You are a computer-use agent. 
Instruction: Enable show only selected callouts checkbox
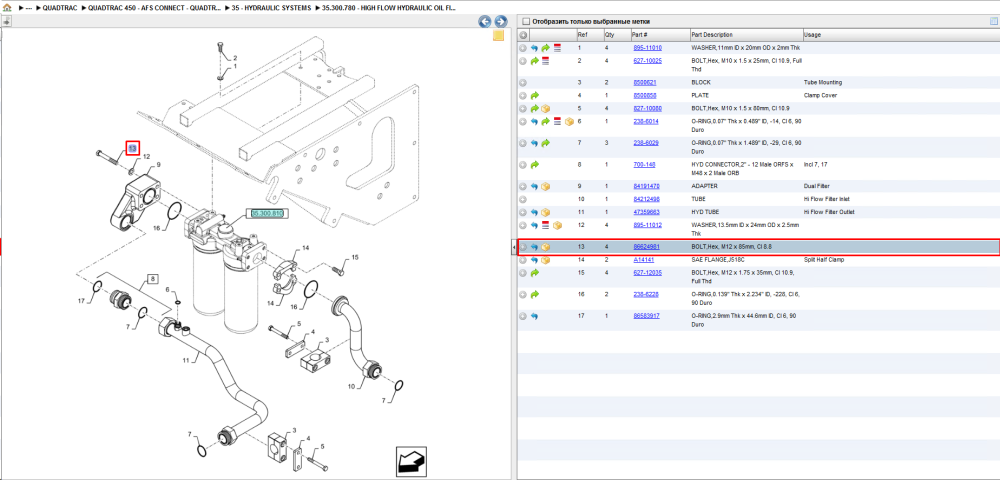(x=526, y=22)
